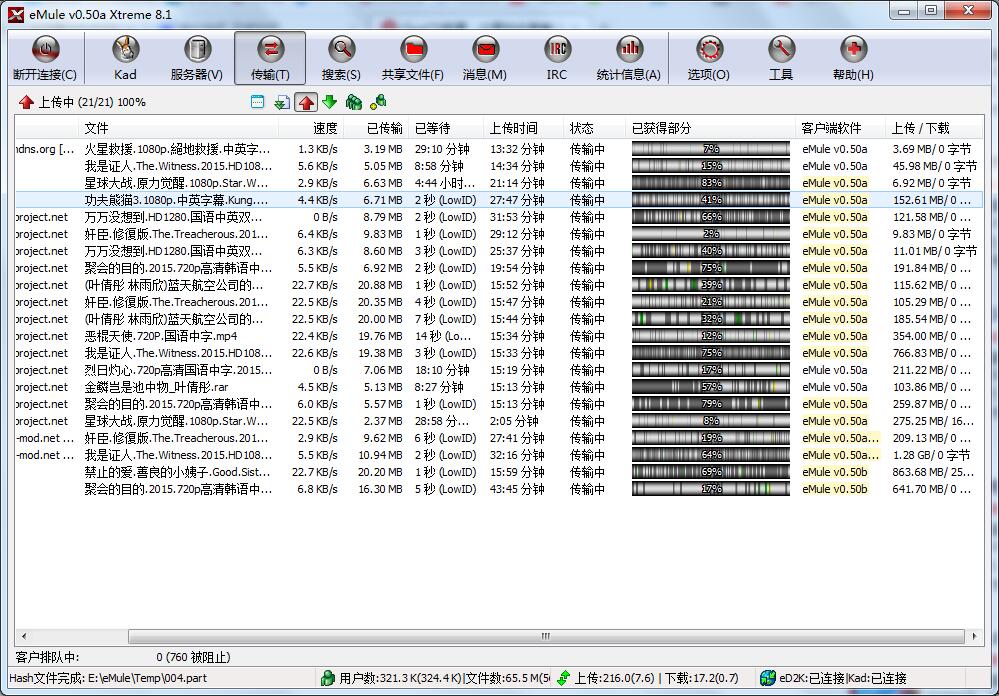Click the eMule v0.50b client cell for 禁止的爱
The image size is (999, 696).
835,472
